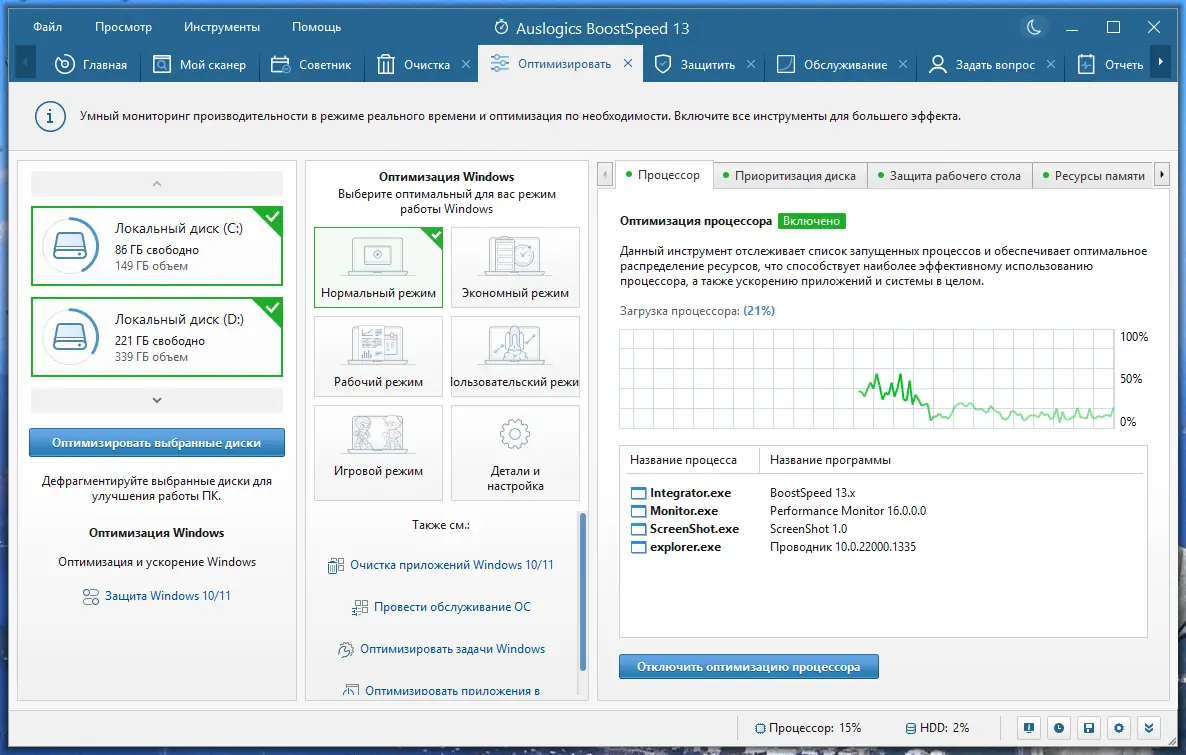Image resolution: width=1186 pixels, height=755 pixels.
Task: Open Защита рабочего стола sub-tab
Action: (949, 176)
